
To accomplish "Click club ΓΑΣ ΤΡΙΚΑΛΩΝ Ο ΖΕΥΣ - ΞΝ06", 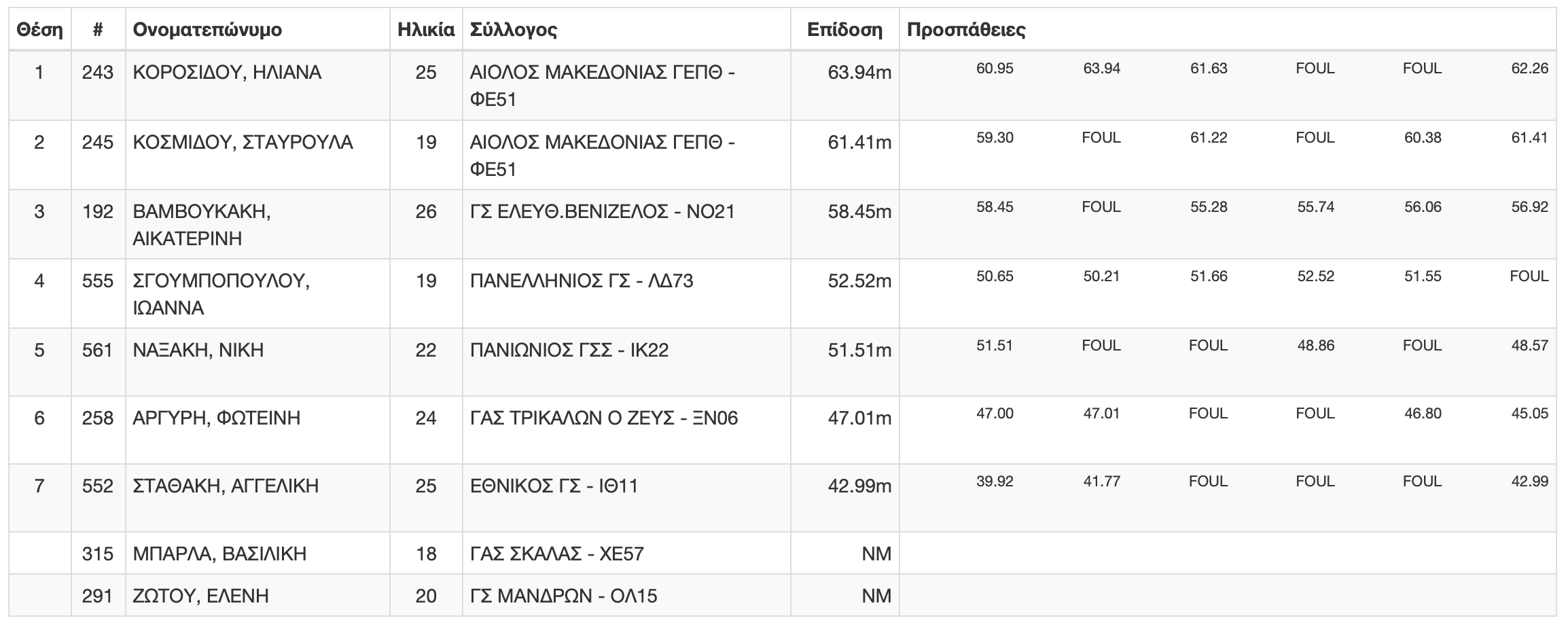I will pos(604,418).
